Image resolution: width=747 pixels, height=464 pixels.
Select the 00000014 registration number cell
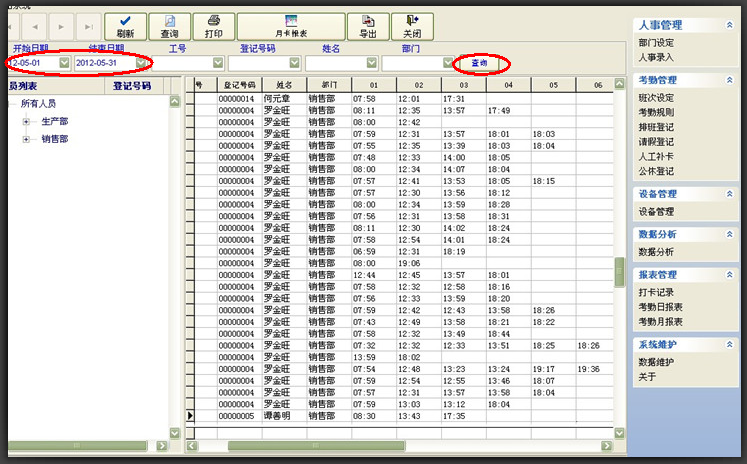[x=240, y=99]
